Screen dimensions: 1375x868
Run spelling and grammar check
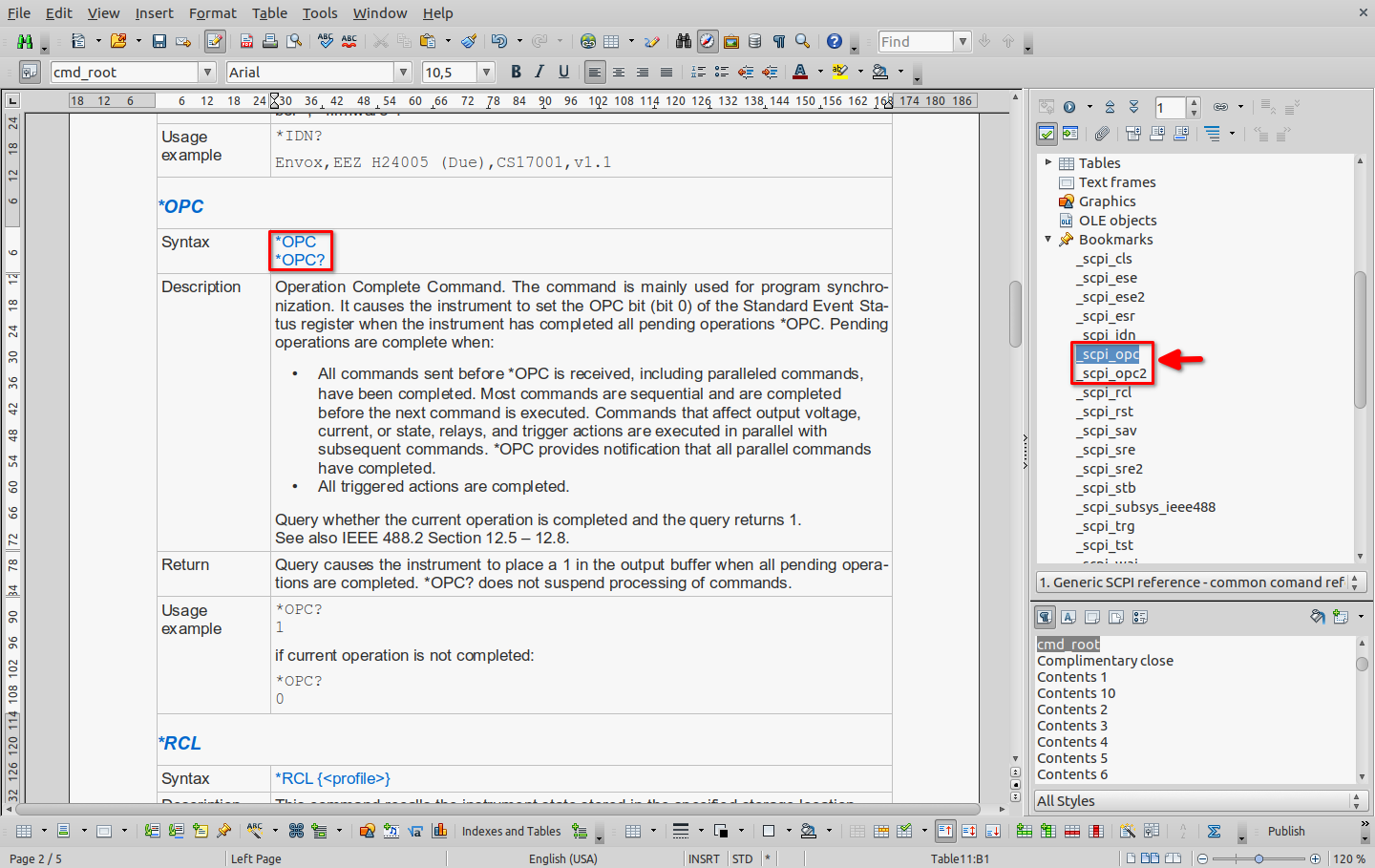pos(326,41)
